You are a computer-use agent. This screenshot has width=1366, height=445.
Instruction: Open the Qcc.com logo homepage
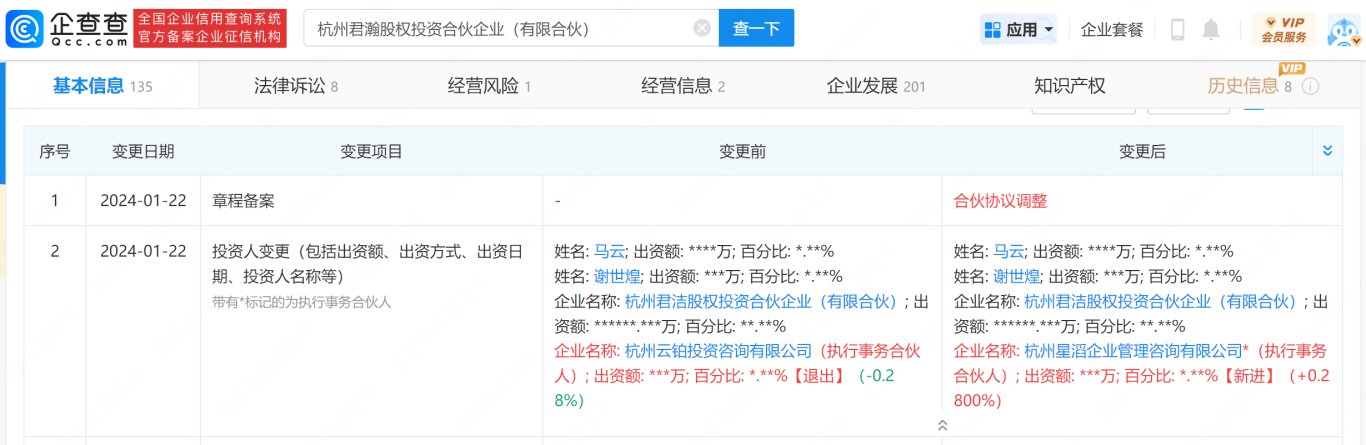(x=67, y=29)
